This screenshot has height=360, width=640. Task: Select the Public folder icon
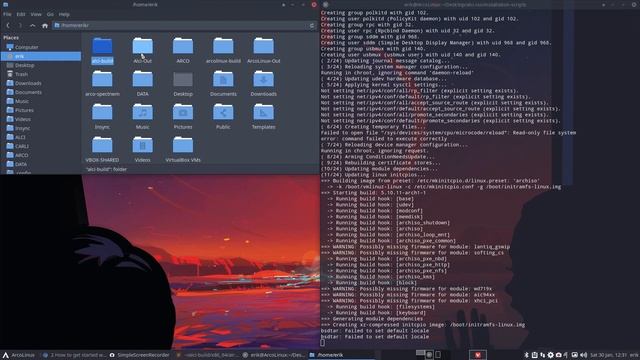(x=223, y=112)
